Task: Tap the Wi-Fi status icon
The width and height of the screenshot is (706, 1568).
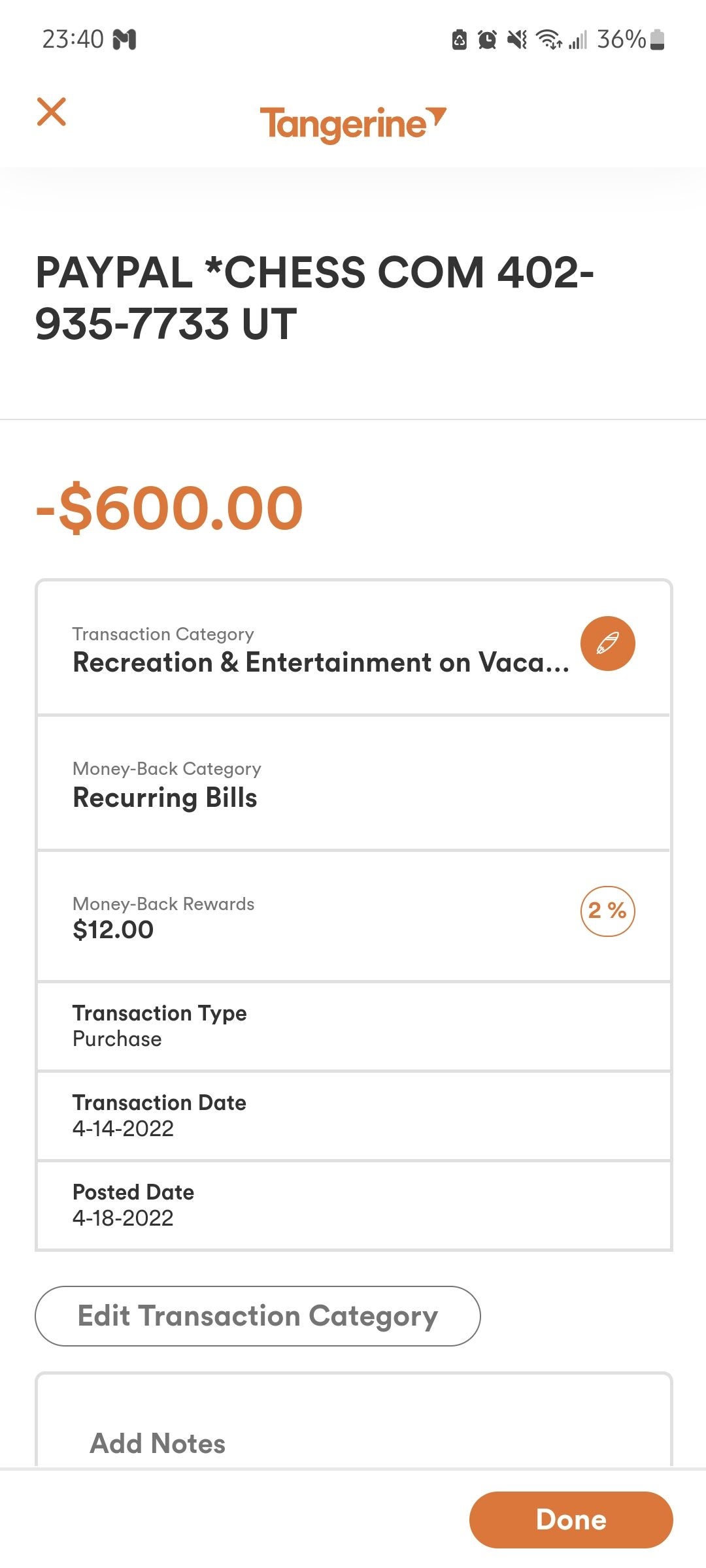Action: pos(548,40)
